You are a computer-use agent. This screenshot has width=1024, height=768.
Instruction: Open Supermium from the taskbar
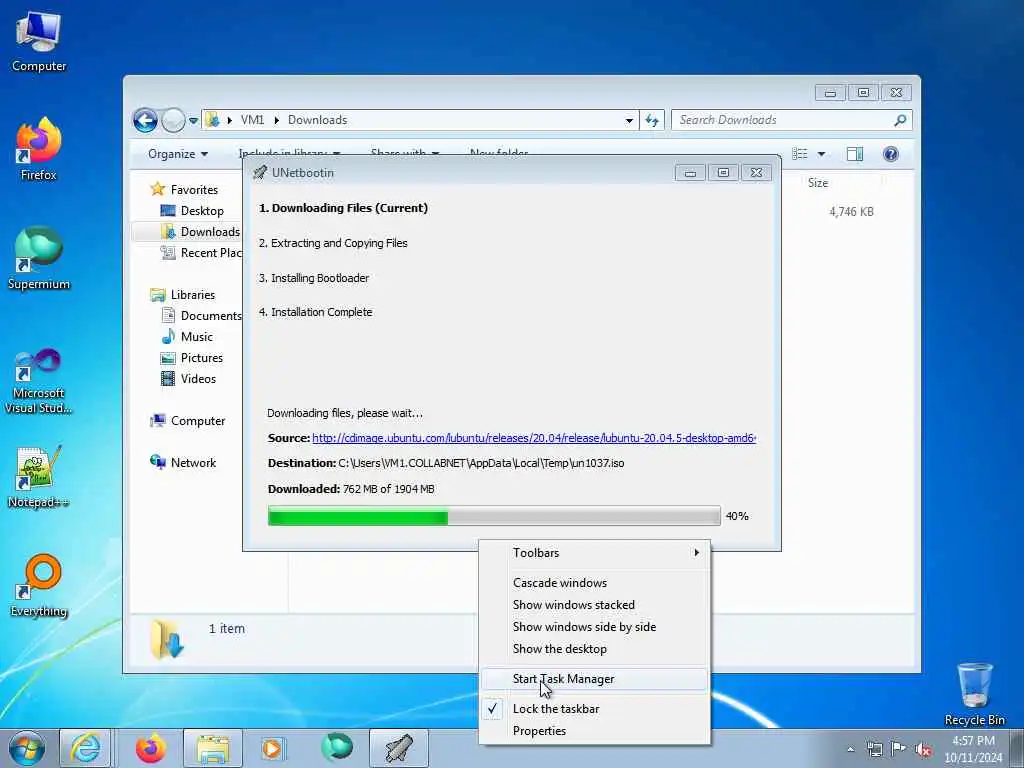click(x=336, y=748)
